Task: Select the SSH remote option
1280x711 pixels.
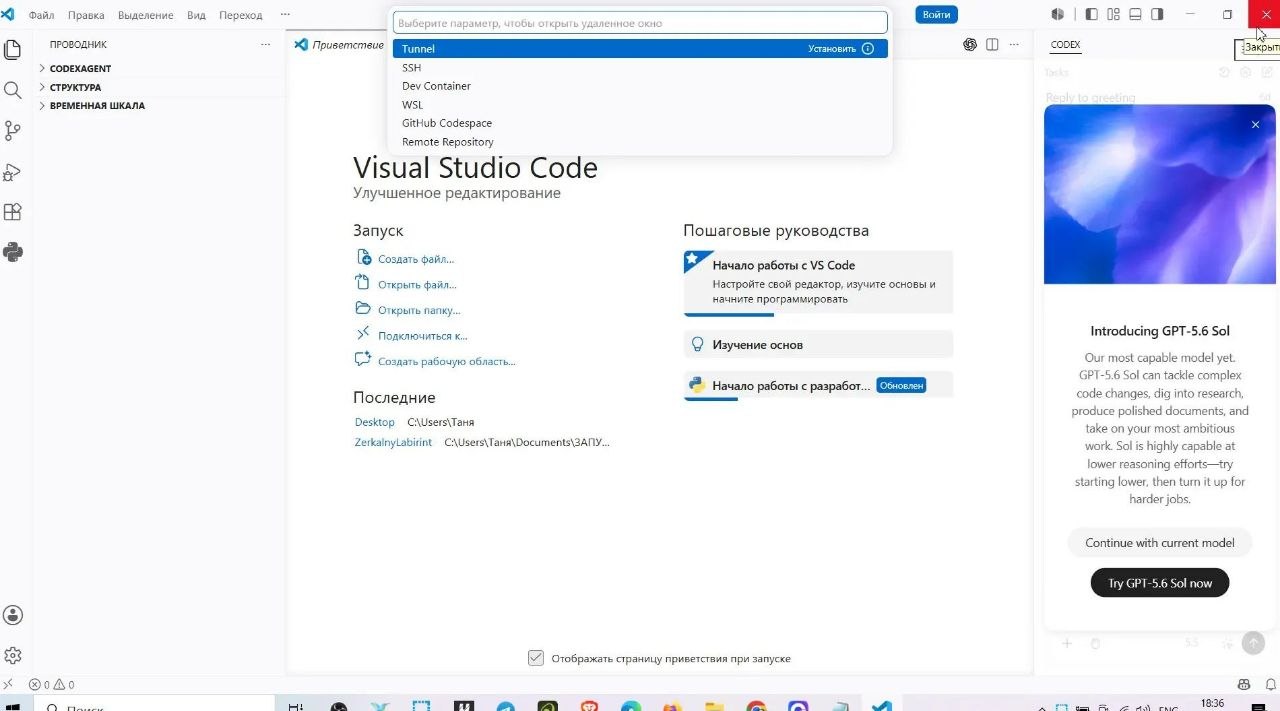Action: [640, 67]
